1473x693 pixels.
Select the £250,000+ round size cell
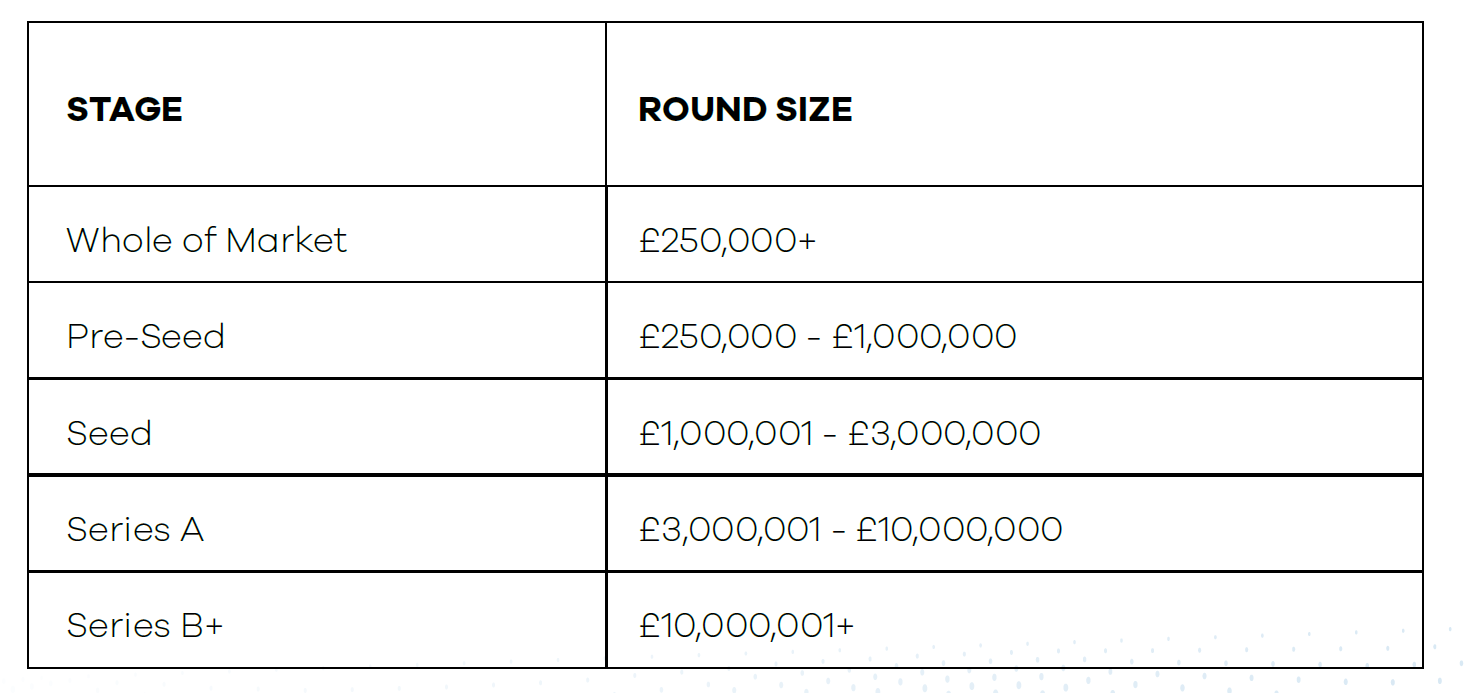[x=1014, y=234]
